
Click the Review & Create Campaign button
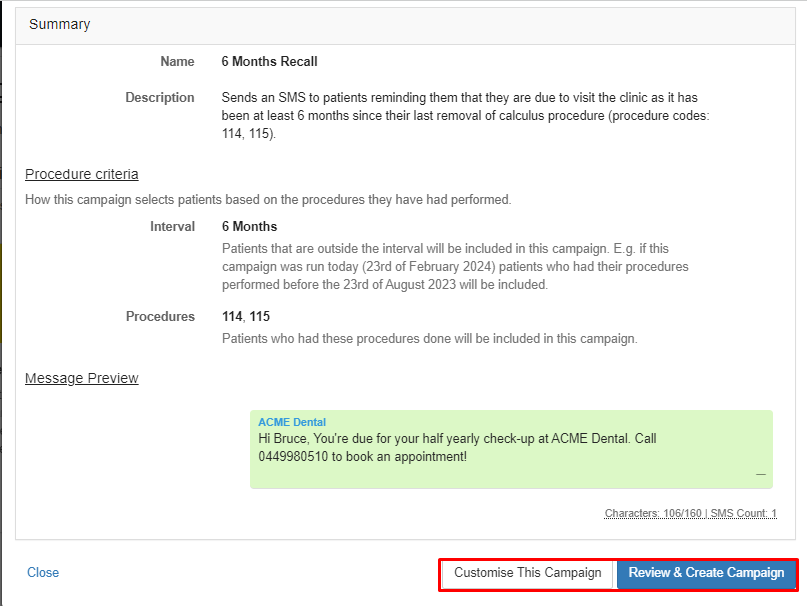pos(706,574)
